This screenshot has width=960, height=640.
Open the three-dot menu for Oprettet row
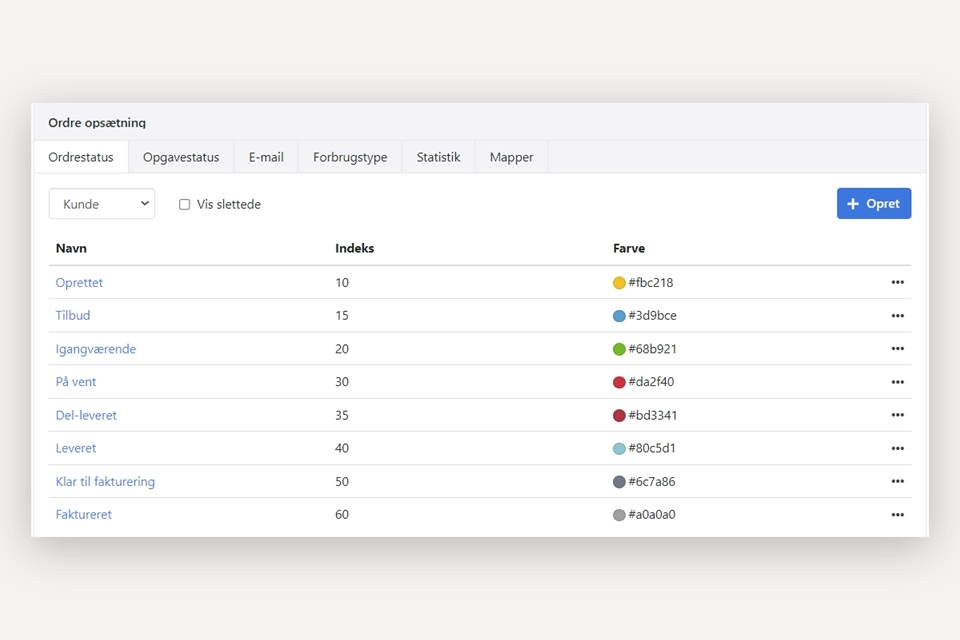coord(897,283)
